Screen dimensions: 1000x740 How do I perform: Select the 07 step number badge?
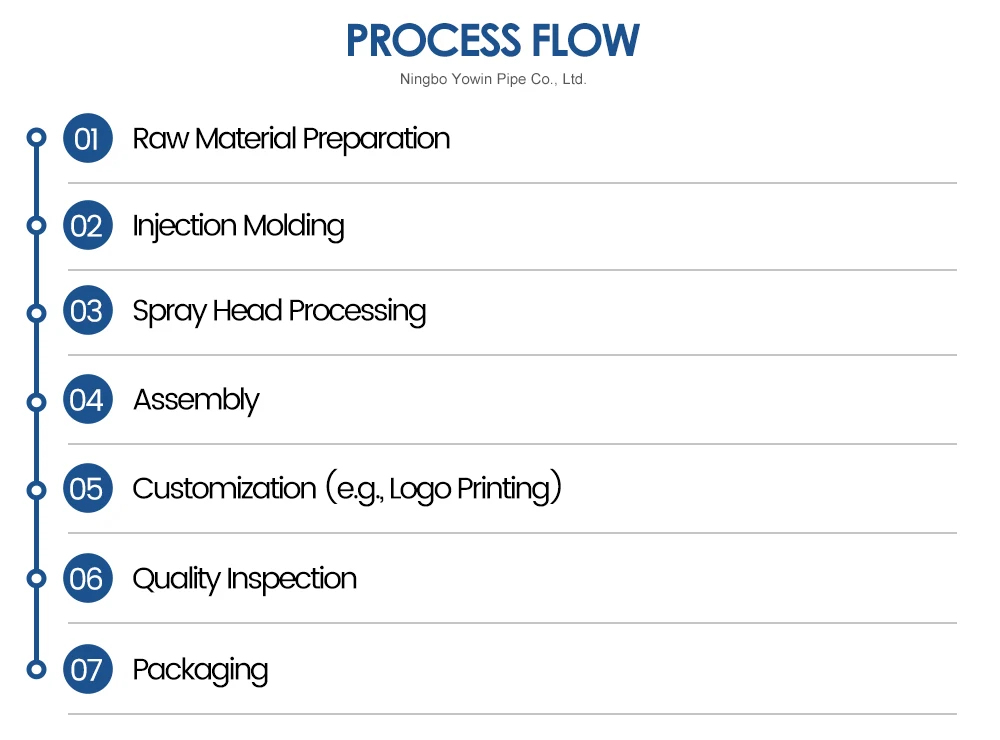point(87,669)
